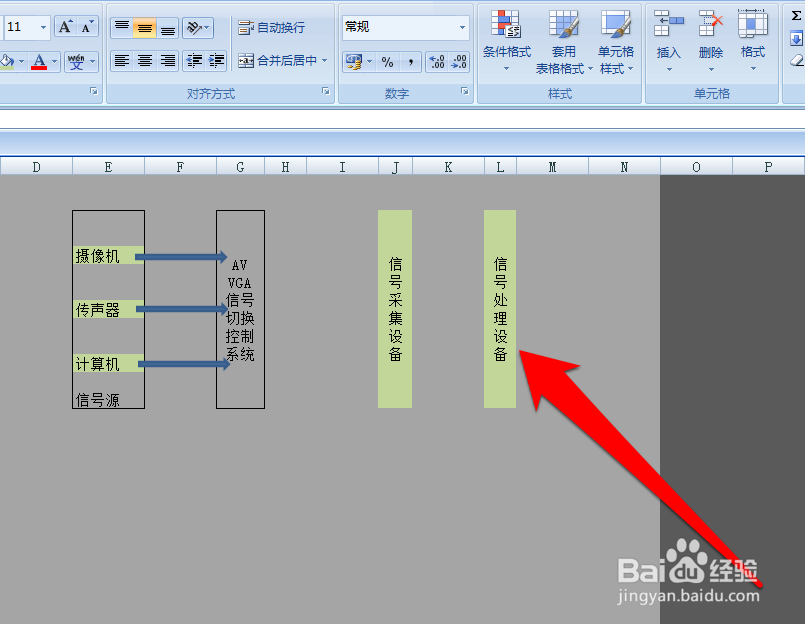Image resolution: width=805 pixels, height=624 pixels.
Task: Click the 信号源 label
Action: (x=97, y=400)
